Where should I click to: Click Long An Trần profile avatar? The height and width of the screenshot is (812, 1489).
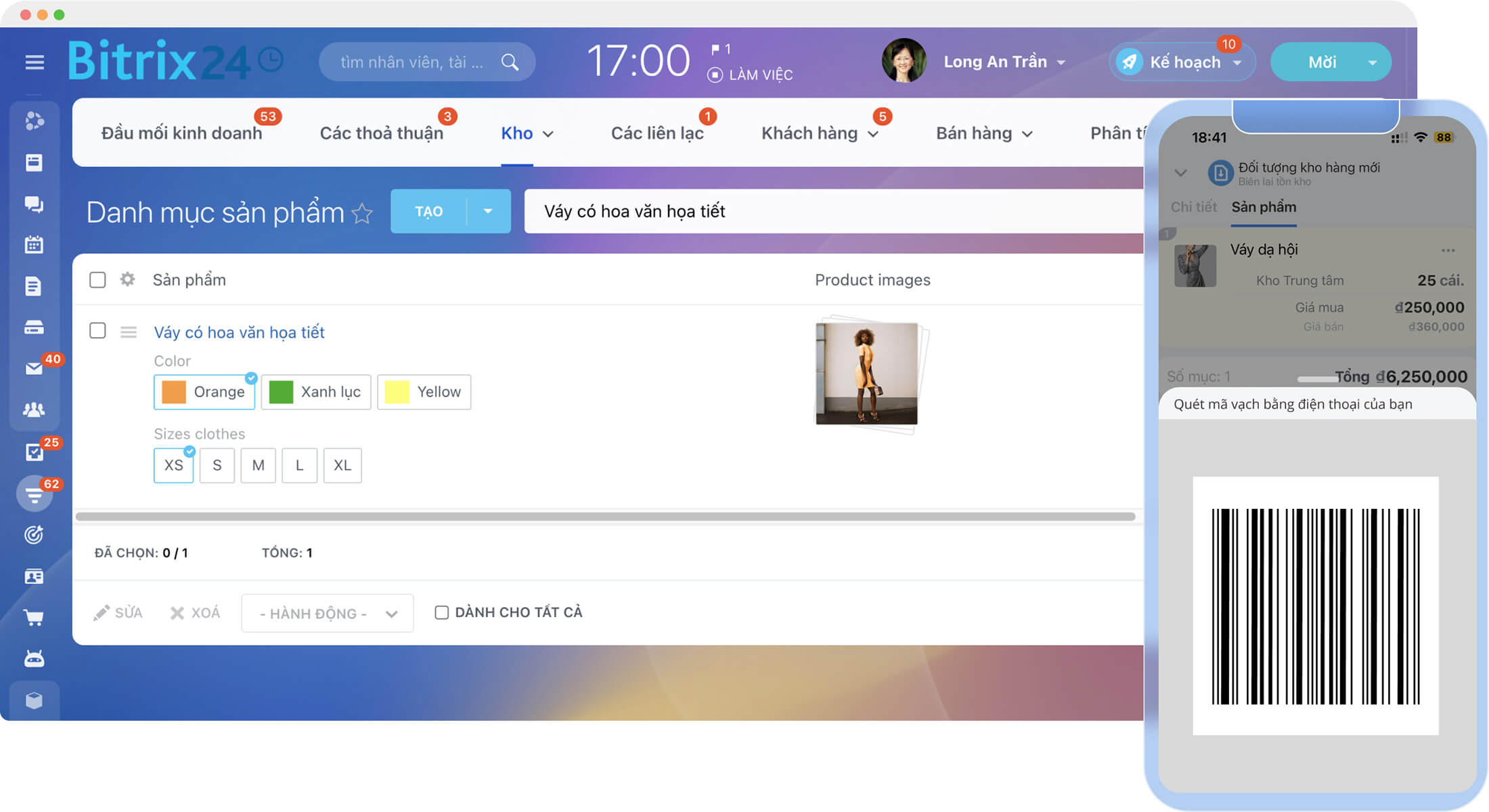tap(904, 61)
